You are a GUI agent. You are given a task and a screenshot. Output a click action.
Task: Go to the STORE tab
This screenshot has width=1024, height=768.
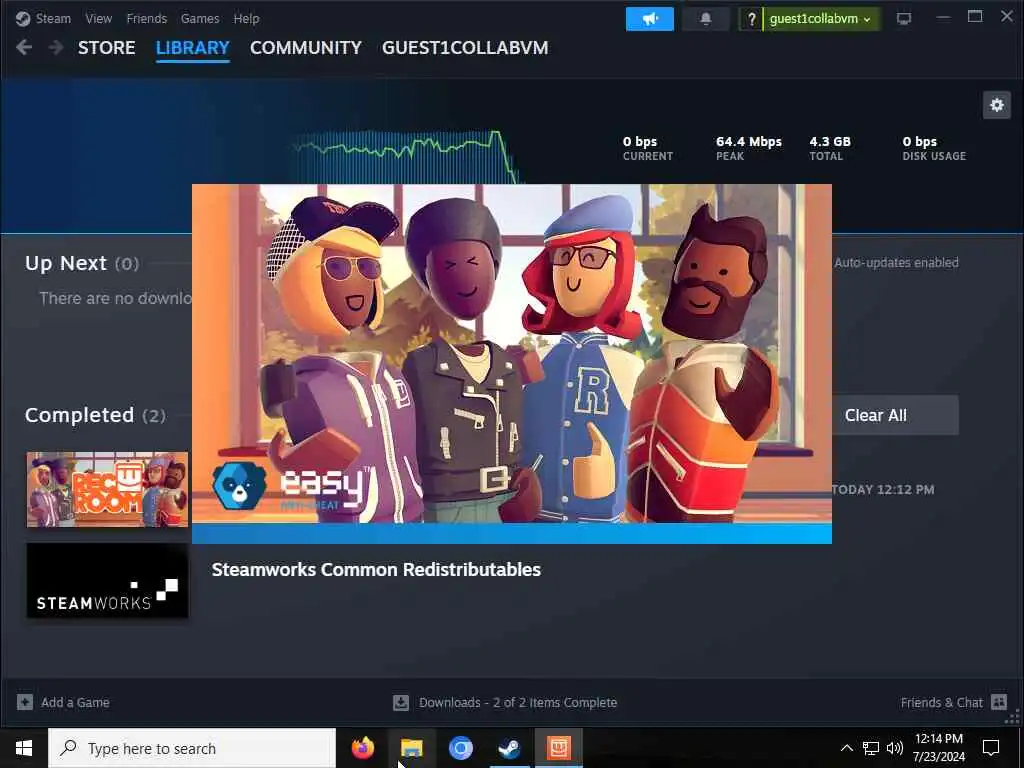[106, 48]
